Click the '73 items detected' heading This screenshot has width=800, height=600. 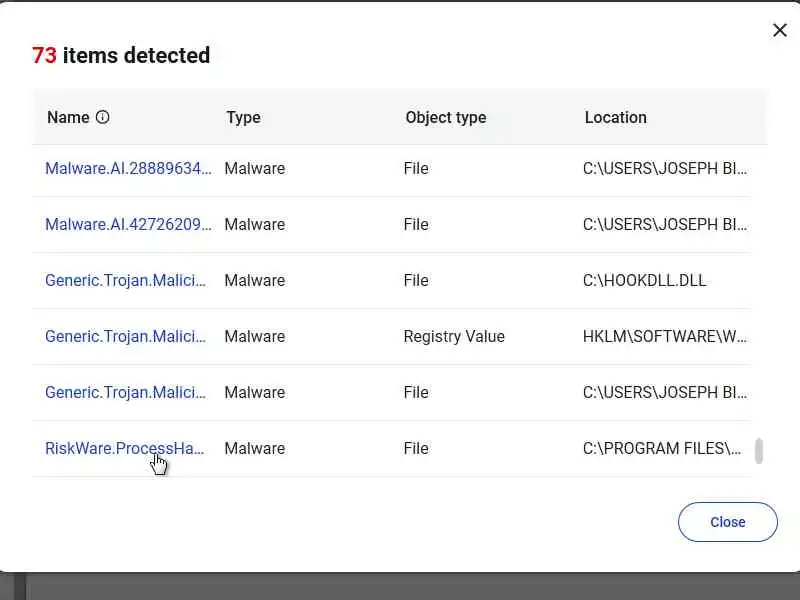121,55
